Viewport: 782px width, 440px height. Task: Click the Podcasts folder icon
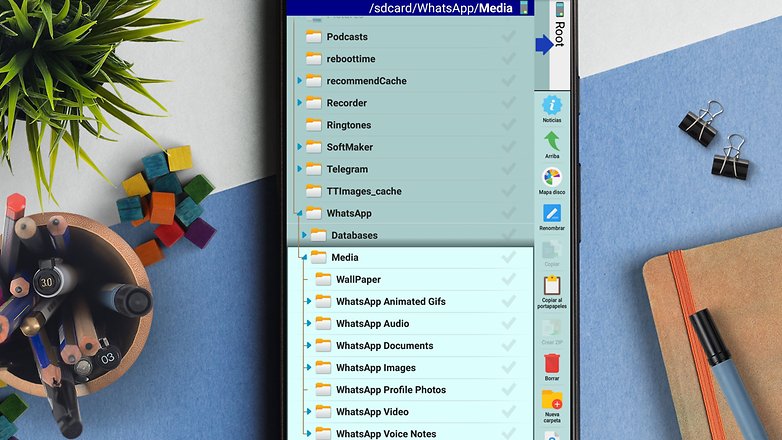pos(313,36)
